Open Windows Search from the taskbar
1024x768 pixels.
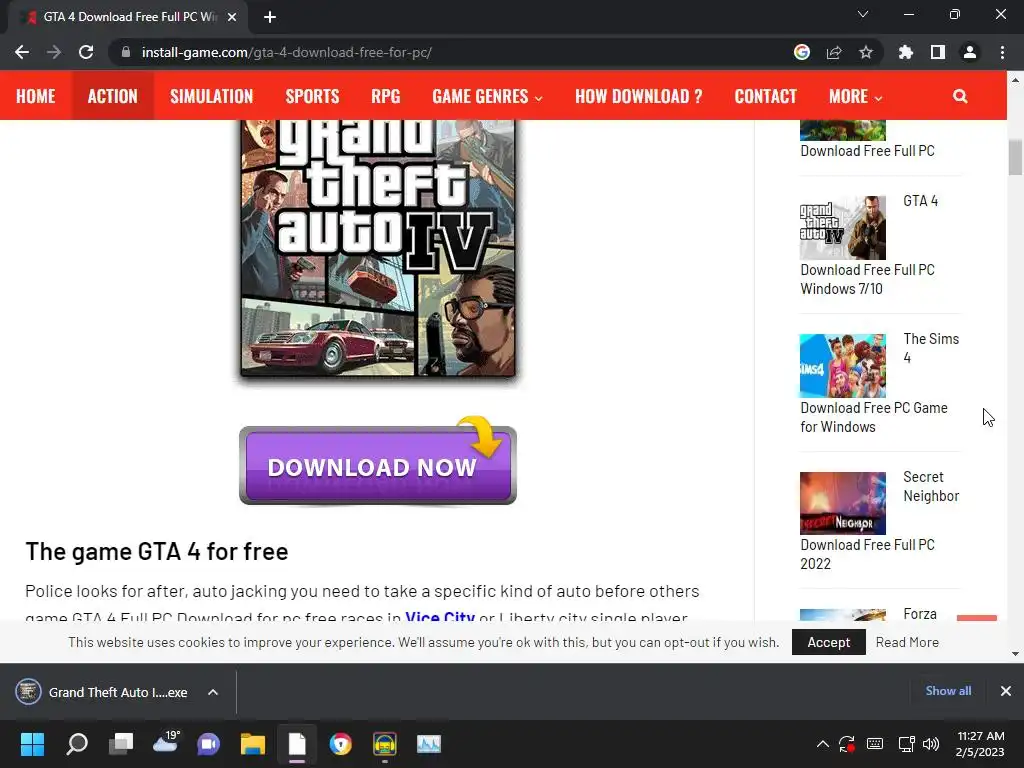(77, 744)
